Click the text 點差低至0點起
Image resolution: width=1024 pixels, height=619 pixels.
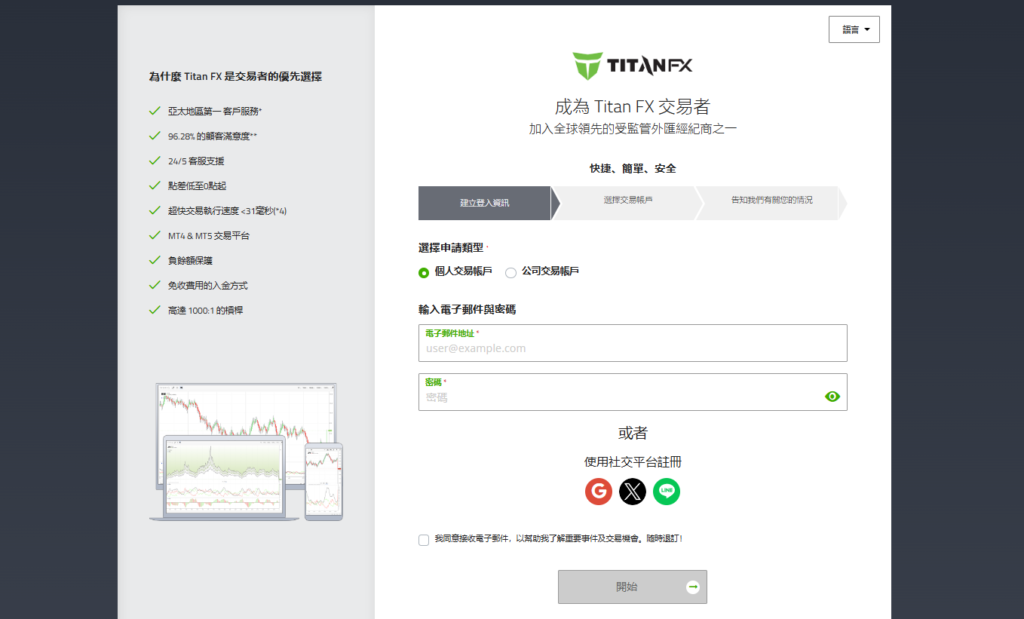point(197,186)
